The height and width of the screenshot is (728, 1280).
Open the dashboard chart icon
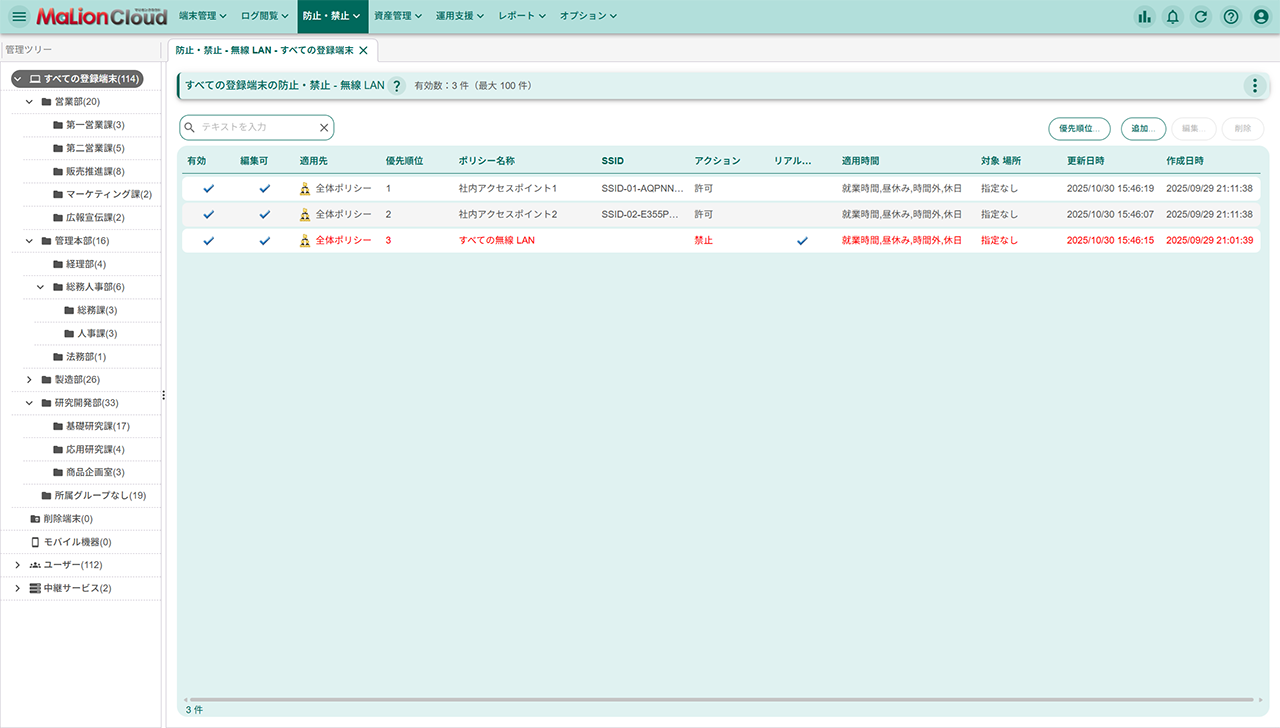tap(1144, 17)
